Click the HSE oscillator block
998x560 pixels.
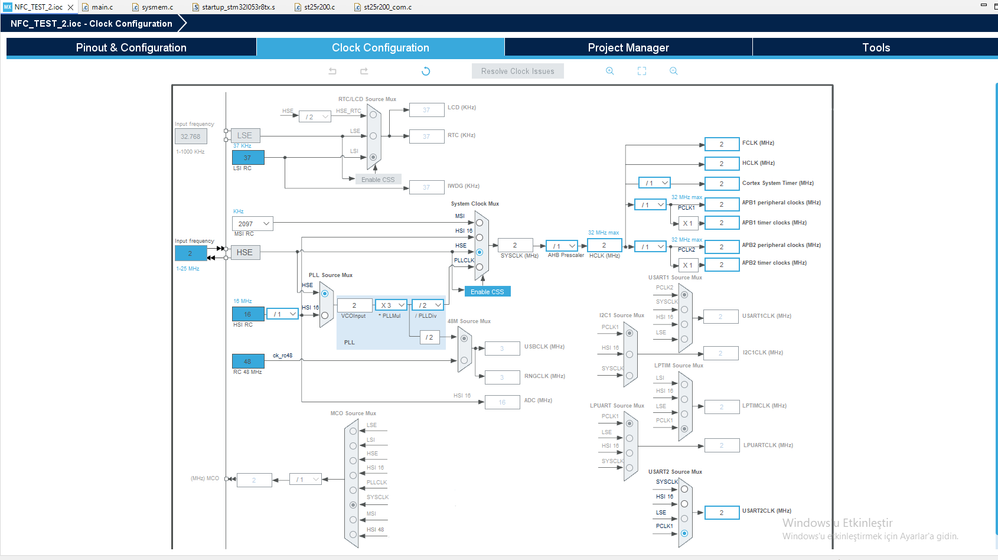(x=245, y=253)
